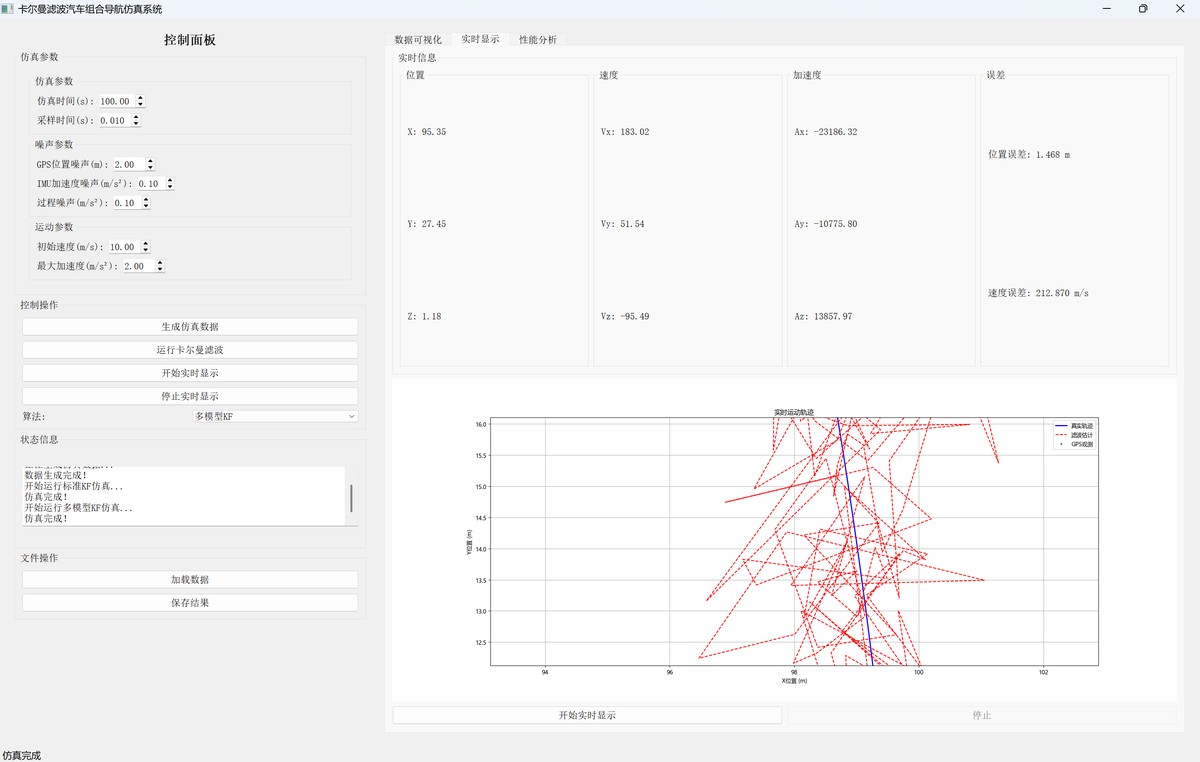This screenshot has width=1200, height=762.
Task: Decrease 最大加速度 using the down arrow
Action: 160,270
